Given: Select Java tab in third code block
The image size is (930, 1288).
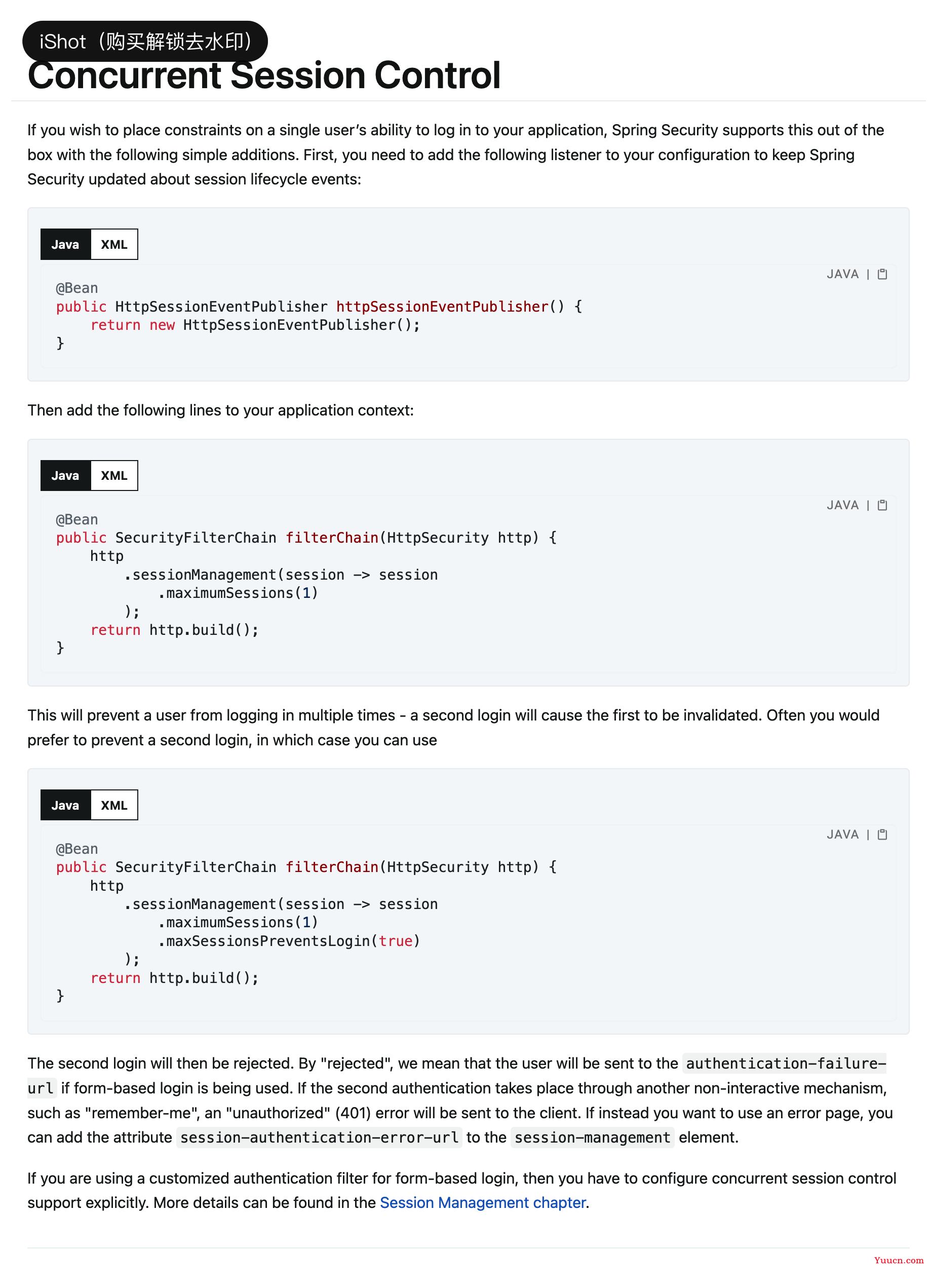Looking at the screenshot, I should pyautogui.click(x=65, y=805).
